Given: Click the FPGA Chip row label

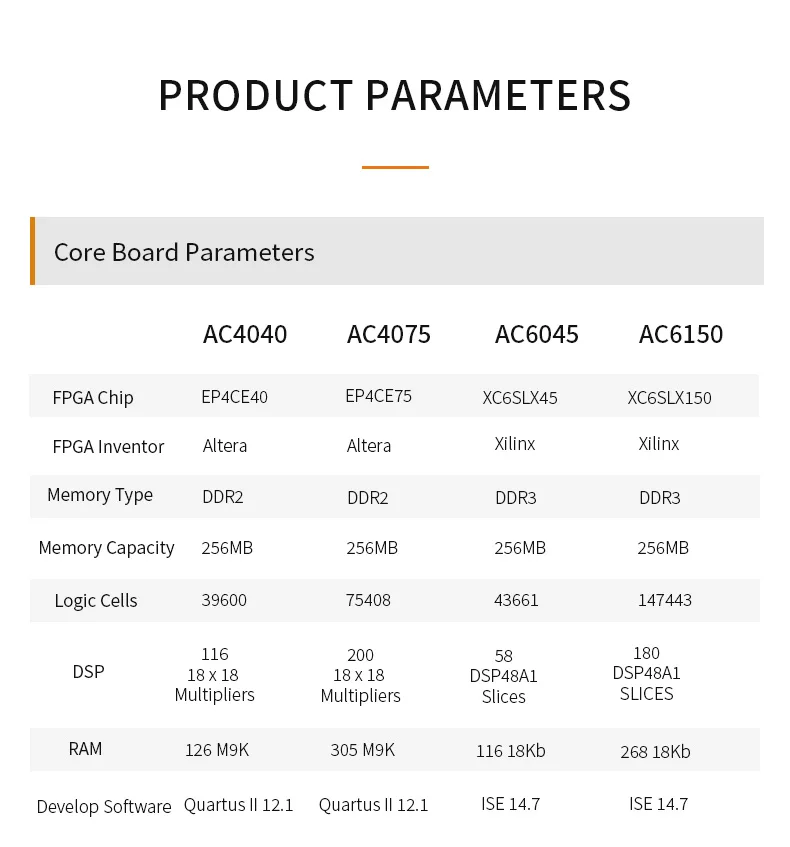Looking at the screenshot, I should point(93,398).
